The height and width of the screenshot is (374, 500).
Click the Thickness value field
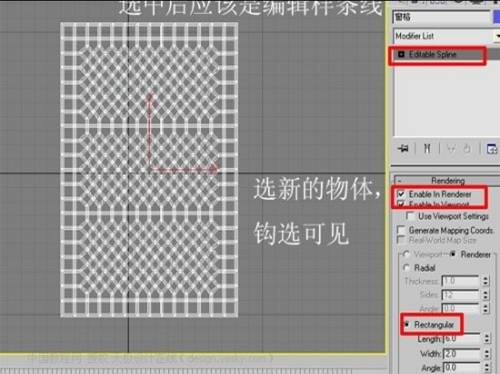point(460,281)
